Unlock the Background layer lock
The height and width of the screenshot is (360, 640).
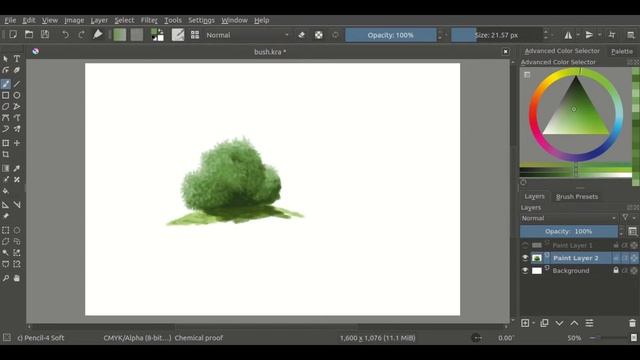(616, 270)
